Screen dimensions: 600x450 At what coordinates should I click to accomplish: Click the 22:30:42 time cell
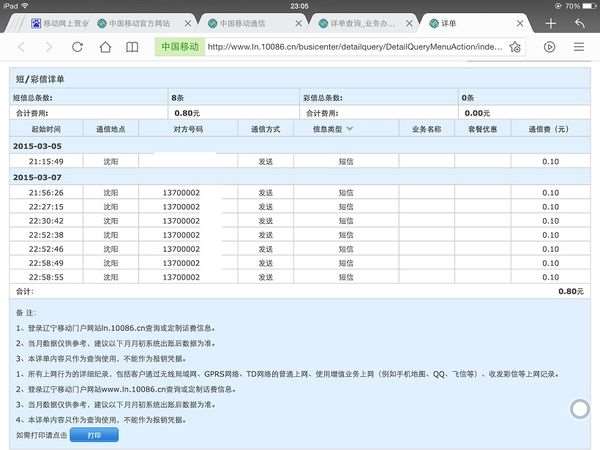pyautogui.click(x=46, y=221)
